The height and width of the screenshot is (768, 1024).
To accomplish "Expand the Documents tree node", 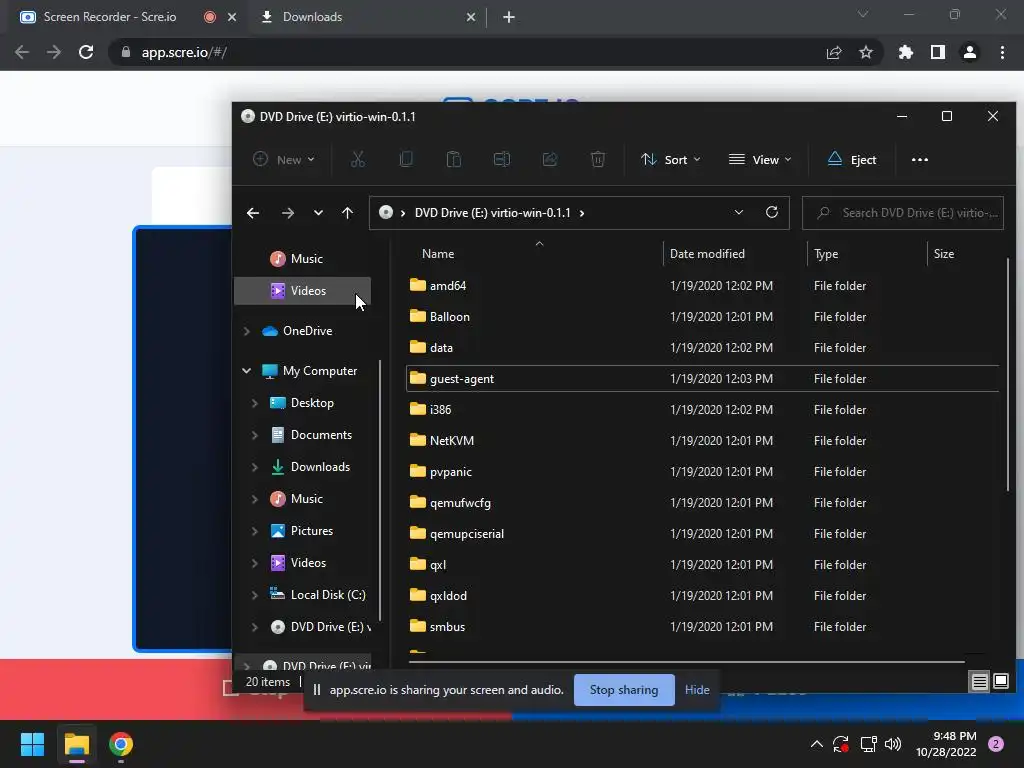I will point(255,435).
